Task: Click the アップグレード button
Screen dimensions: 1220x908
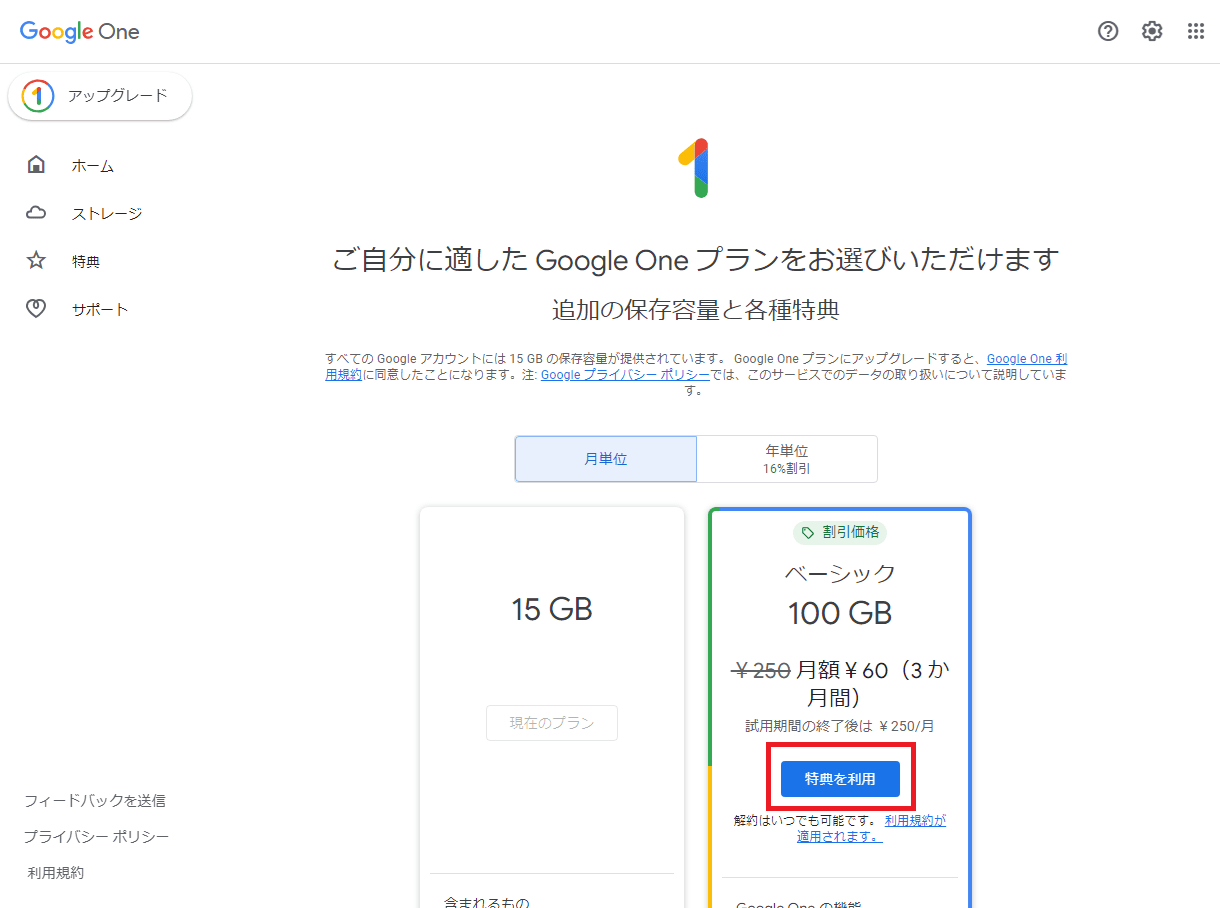Action: (x=100, y=96)
